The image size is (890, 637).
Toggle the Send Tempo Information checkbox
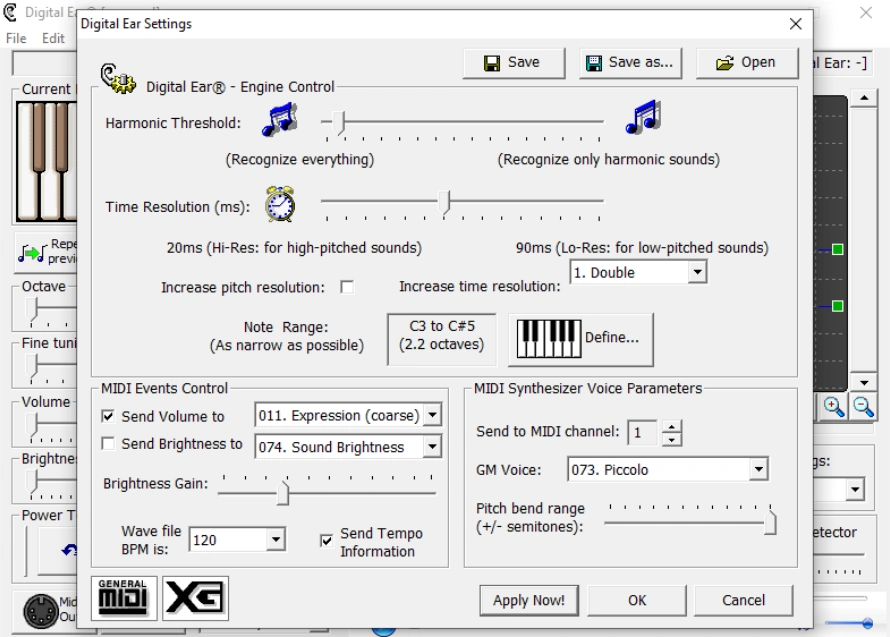[326, 540]
